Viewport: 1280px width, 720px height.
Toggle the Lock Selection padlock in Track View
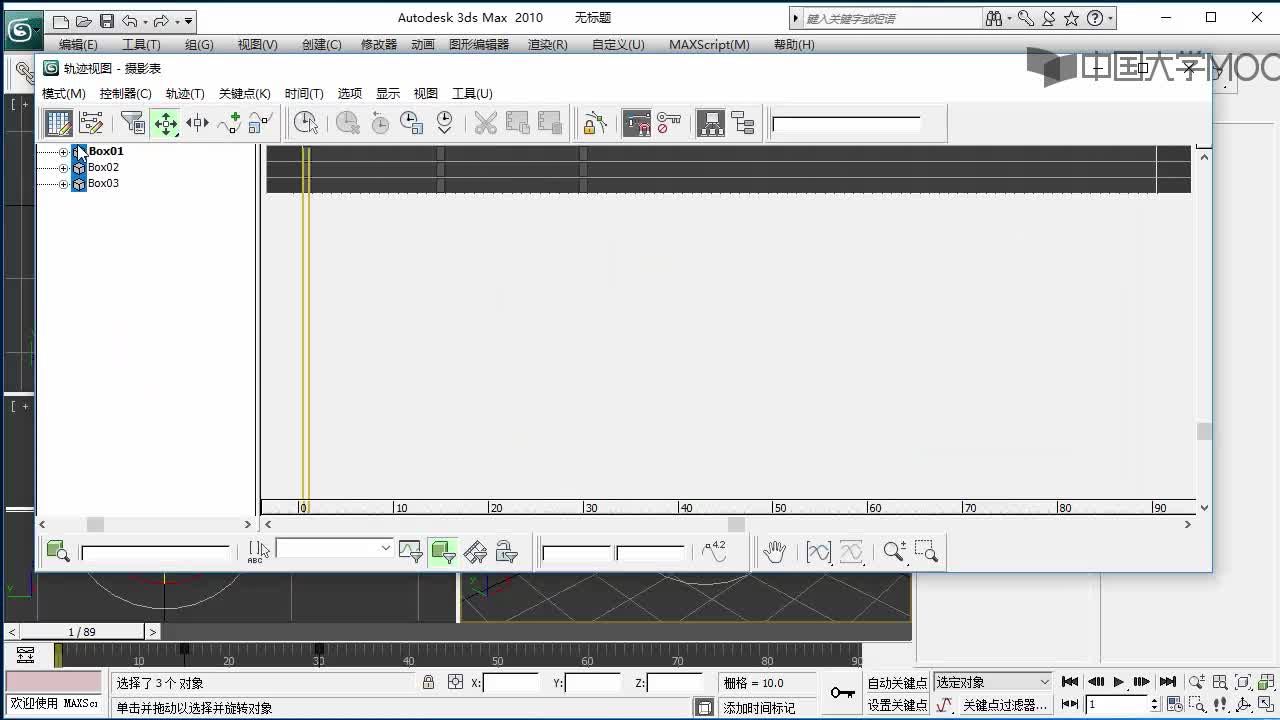click(x=595, y=123)
